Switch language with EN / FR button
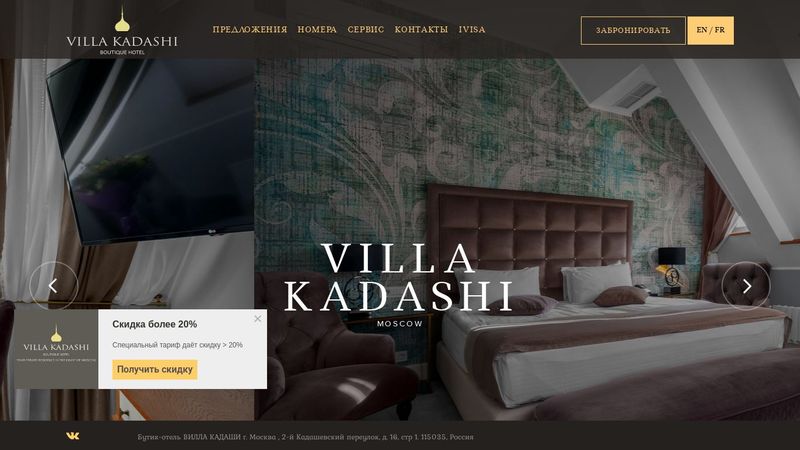Screen dimensions: 800x450 click(710, 31)
